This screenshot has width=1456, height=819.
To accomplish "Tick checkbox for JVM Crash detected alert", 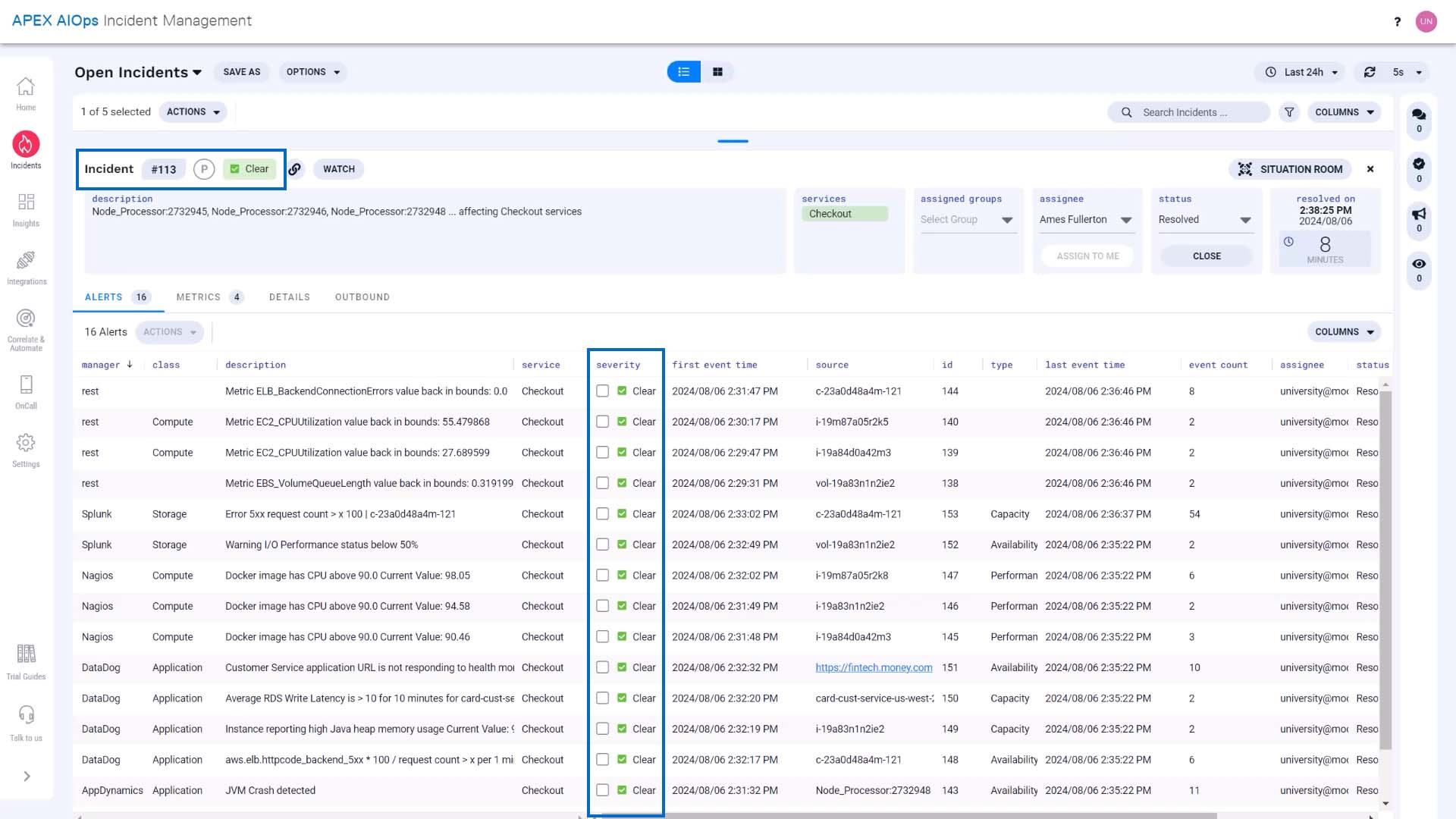I will pos(602,790).
